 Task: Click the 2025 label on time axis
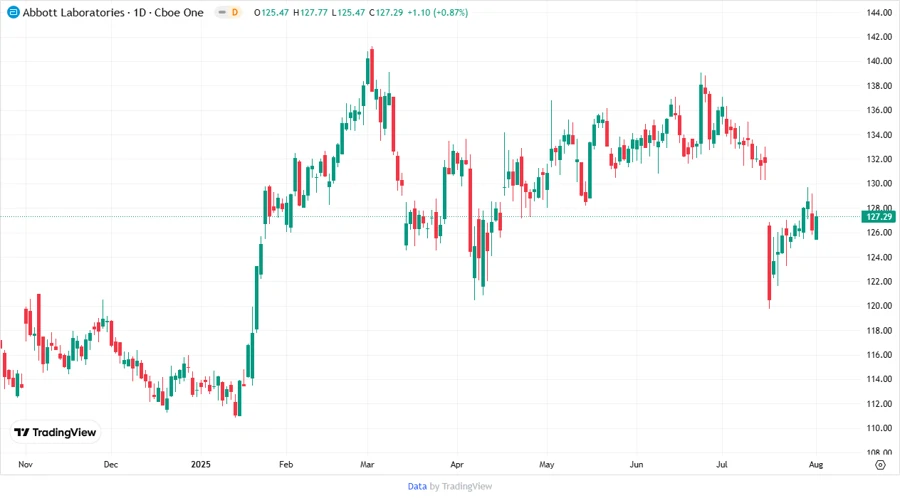(201, 464)
